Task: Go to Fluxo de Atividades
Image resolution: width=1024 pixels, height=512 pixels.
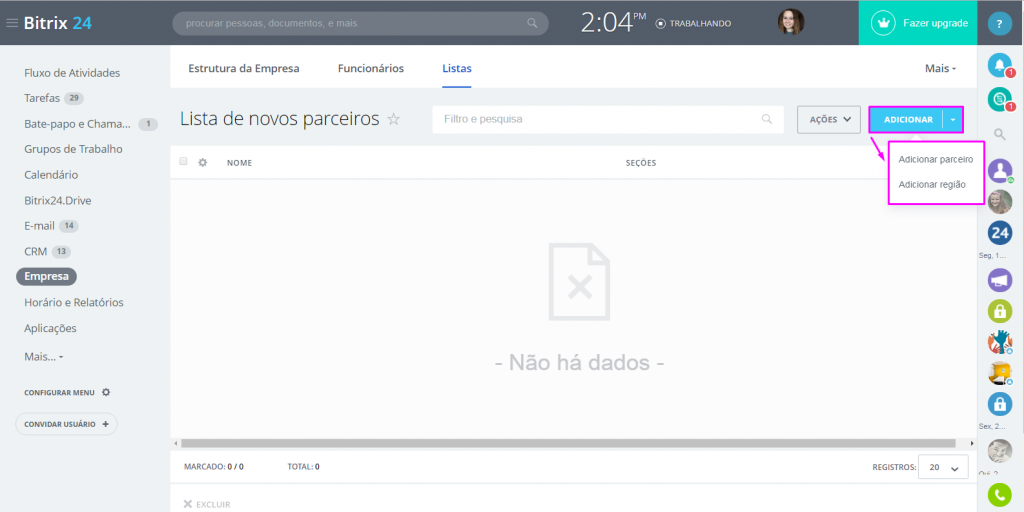Action: click(x=72, y=72)
